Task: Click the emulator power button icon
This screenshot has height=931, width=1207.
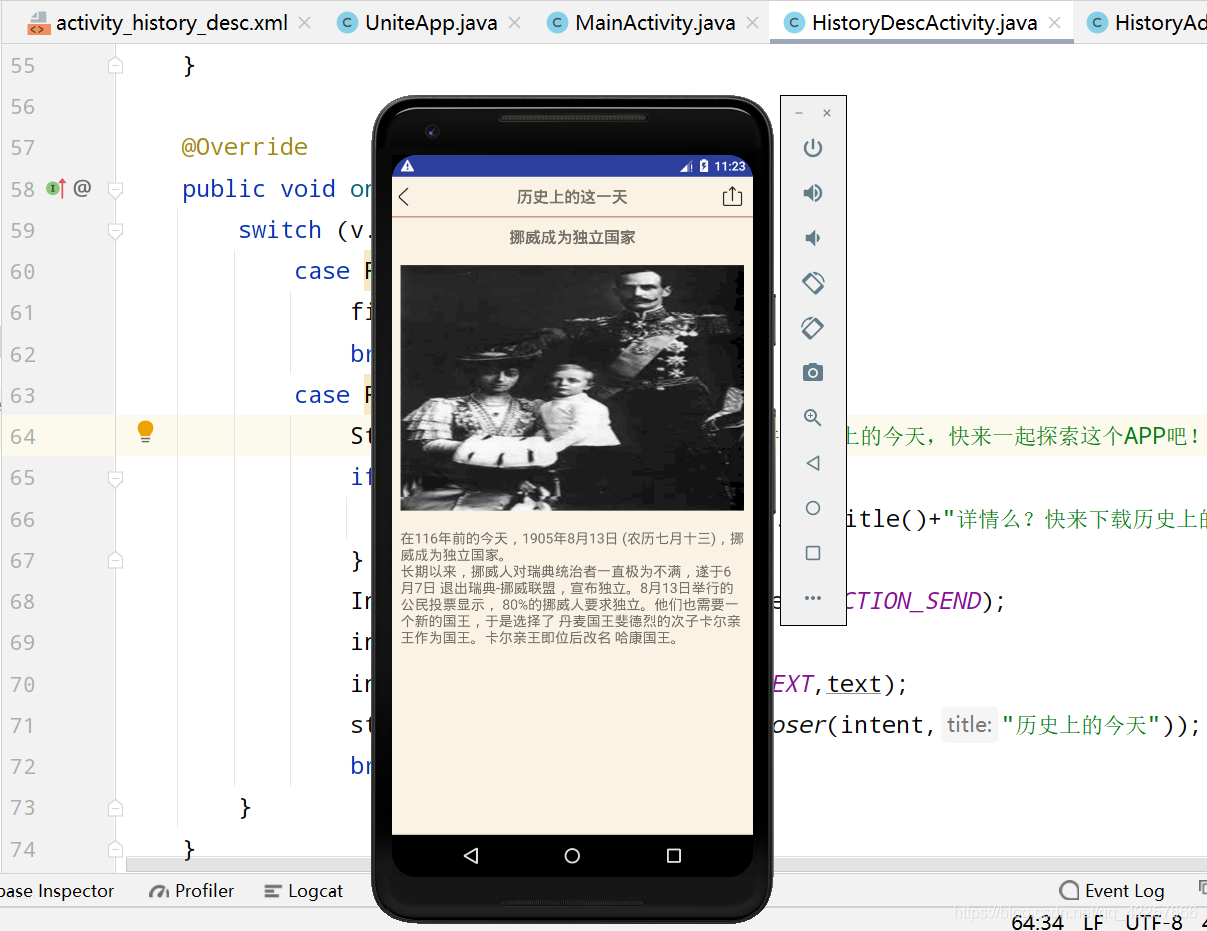Action: 813,148
